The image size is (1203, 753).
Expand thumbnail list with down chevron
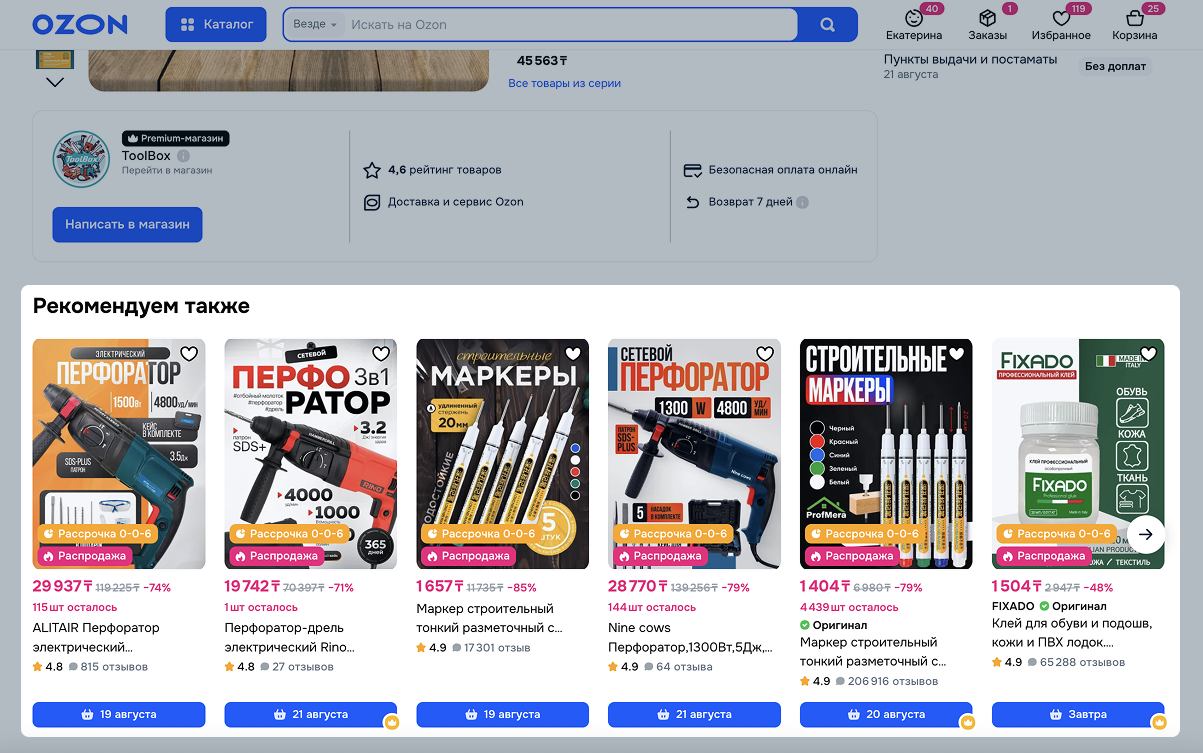(55, 82)
